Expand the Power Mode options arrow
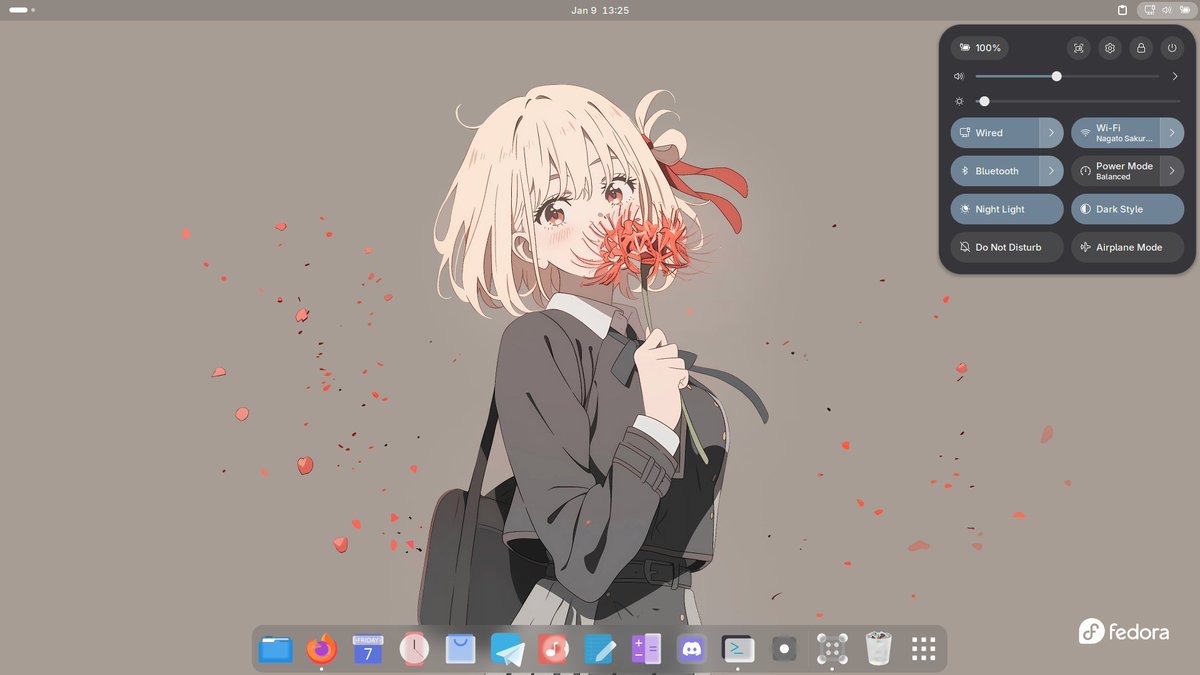The height and width of the screenshot is (675, 1200). tap(1173, 171)
